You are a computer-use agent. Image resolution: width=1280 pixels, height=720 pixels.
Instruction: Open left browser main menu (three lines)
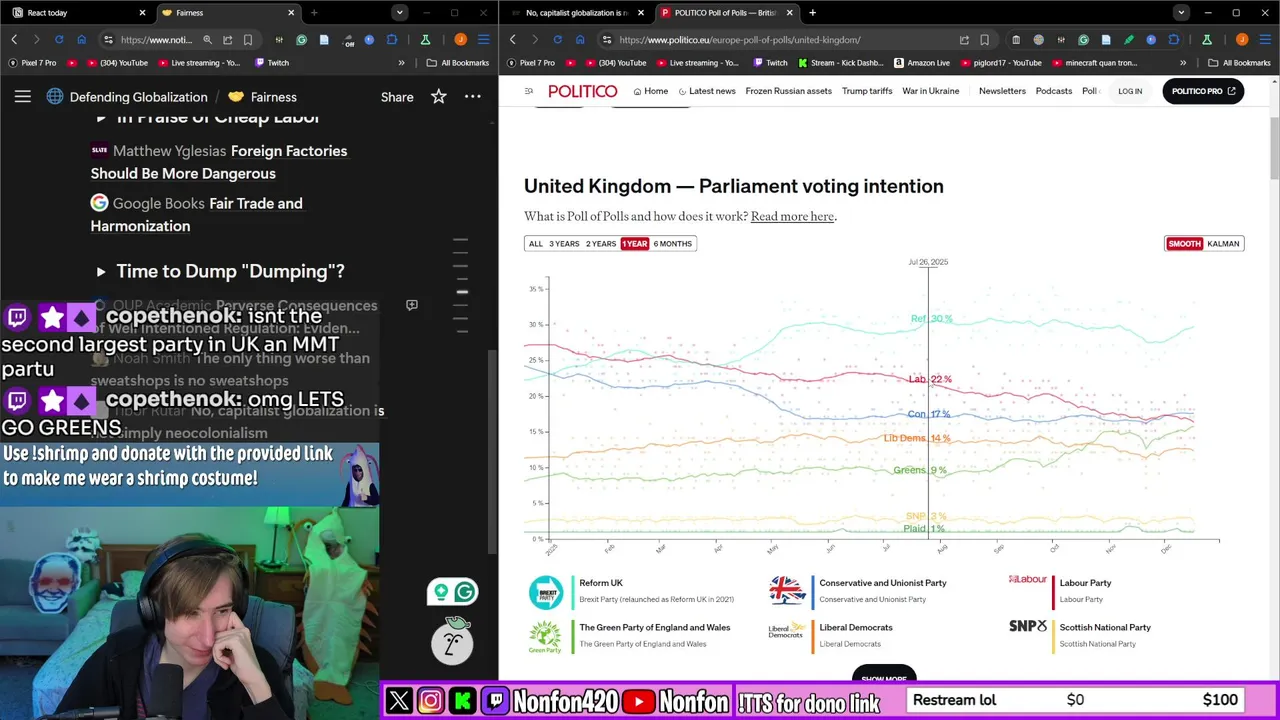(483, 40)
